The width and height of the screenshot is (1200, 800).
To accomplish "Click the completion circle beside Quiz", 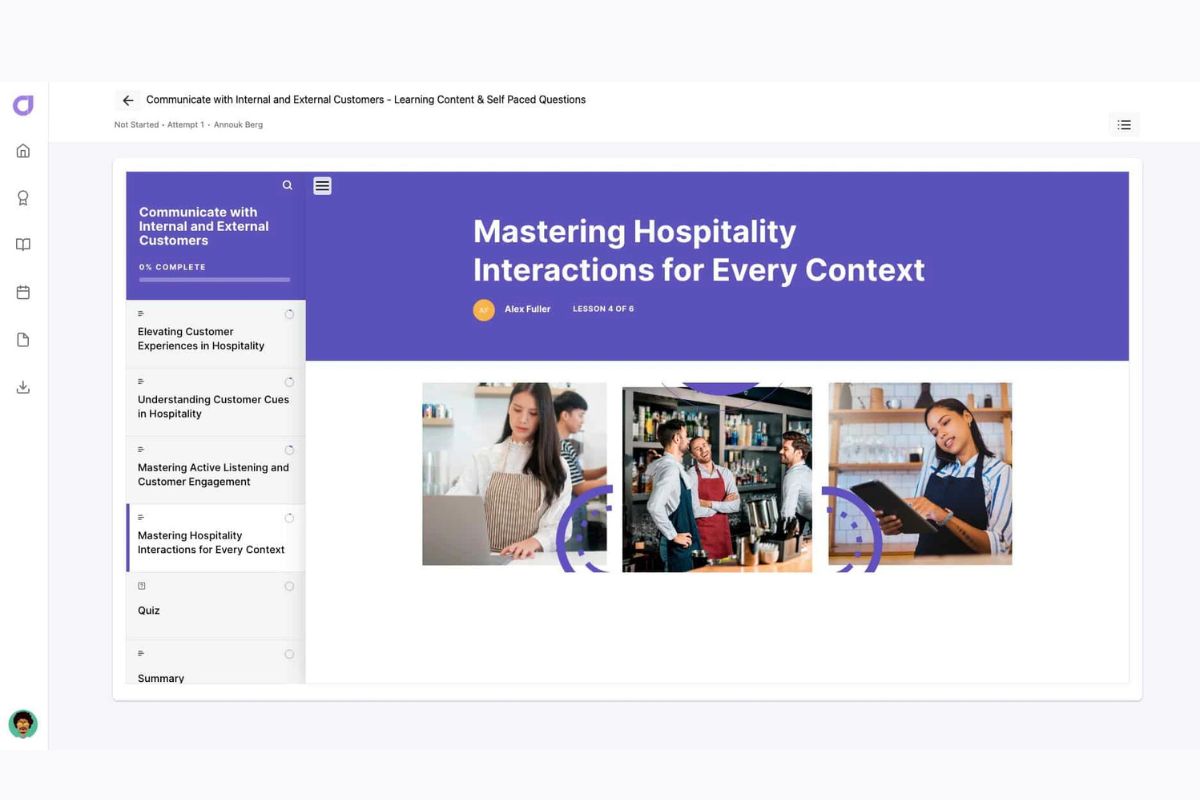I will pos(289,586).
